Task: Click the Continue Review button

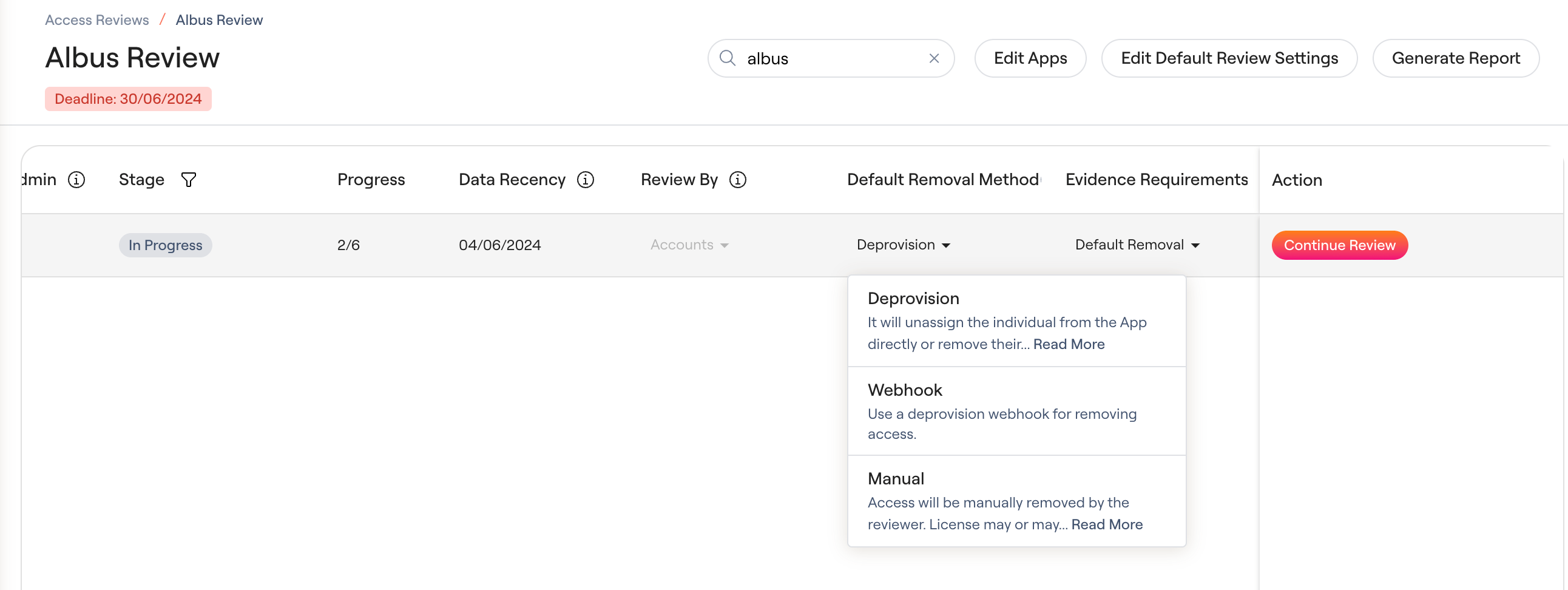Action: [x=1339, y=245]
